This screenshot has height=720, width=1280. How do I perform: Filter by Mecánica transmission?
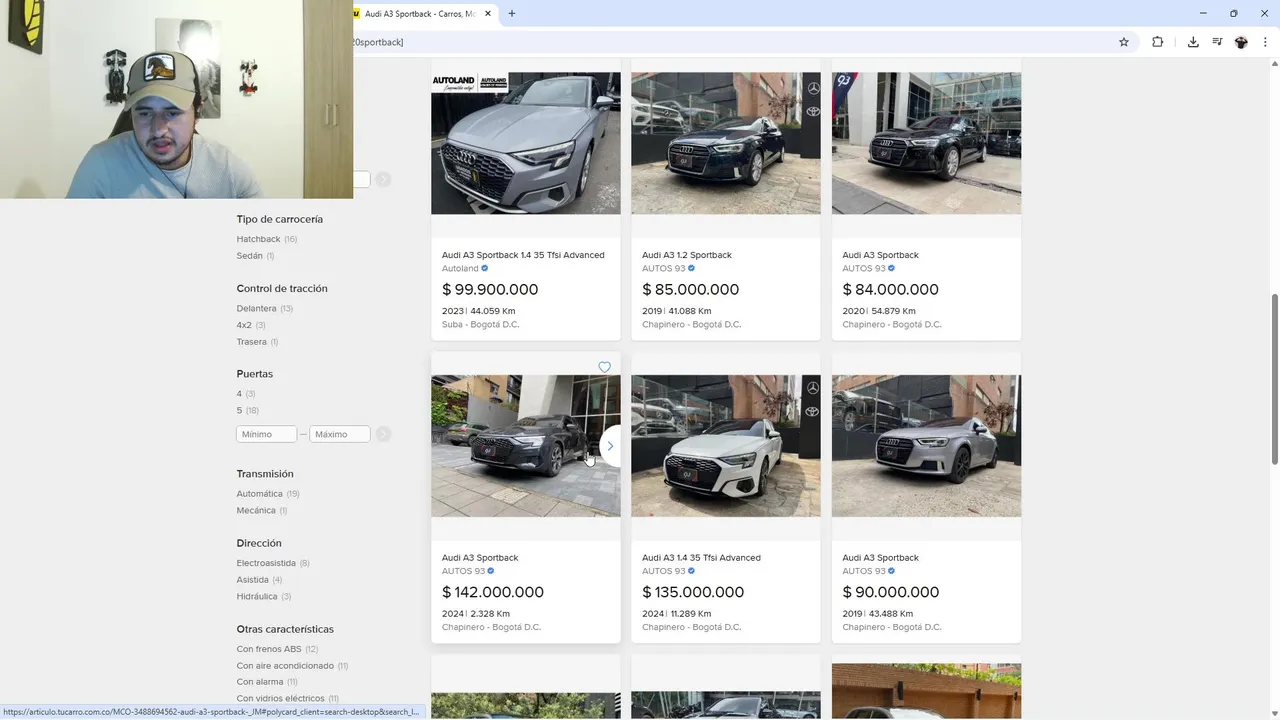click(256, 510)
